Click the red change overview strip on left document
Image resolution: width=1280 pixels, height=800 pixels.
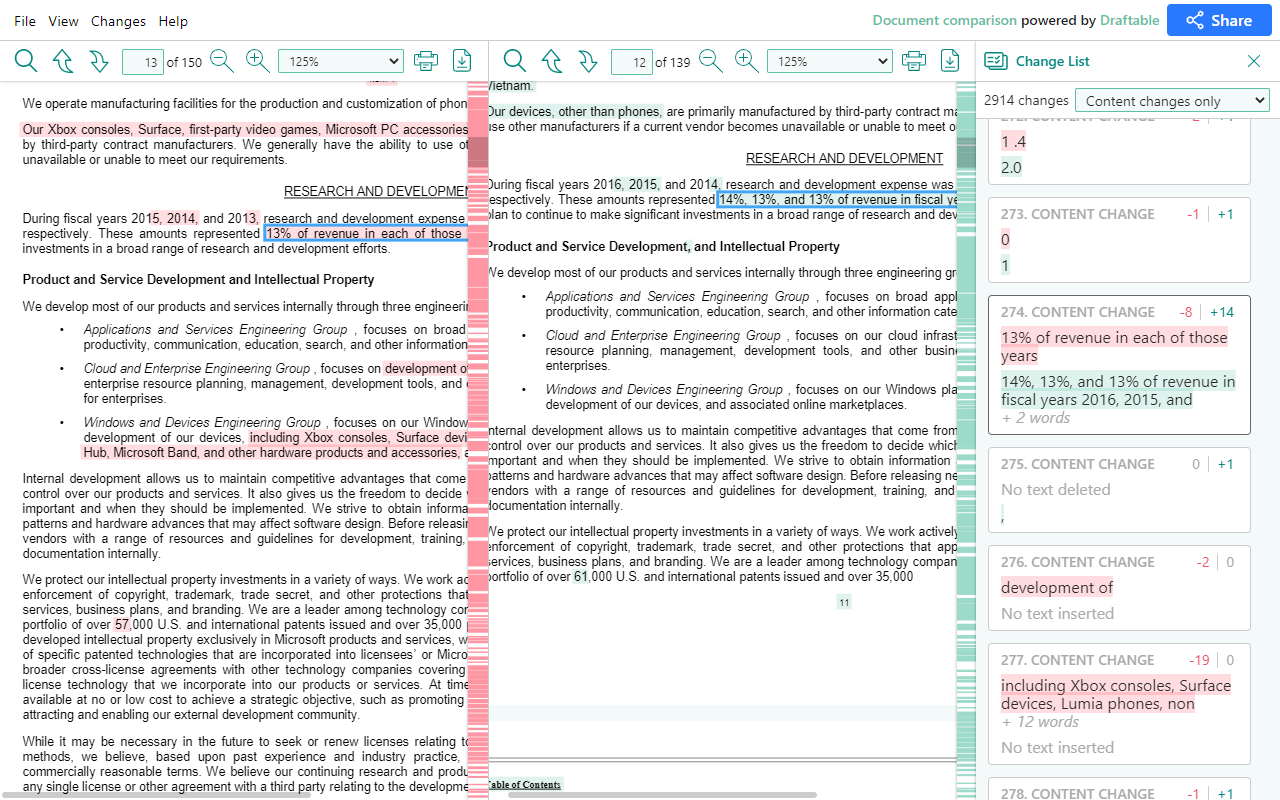477,440
